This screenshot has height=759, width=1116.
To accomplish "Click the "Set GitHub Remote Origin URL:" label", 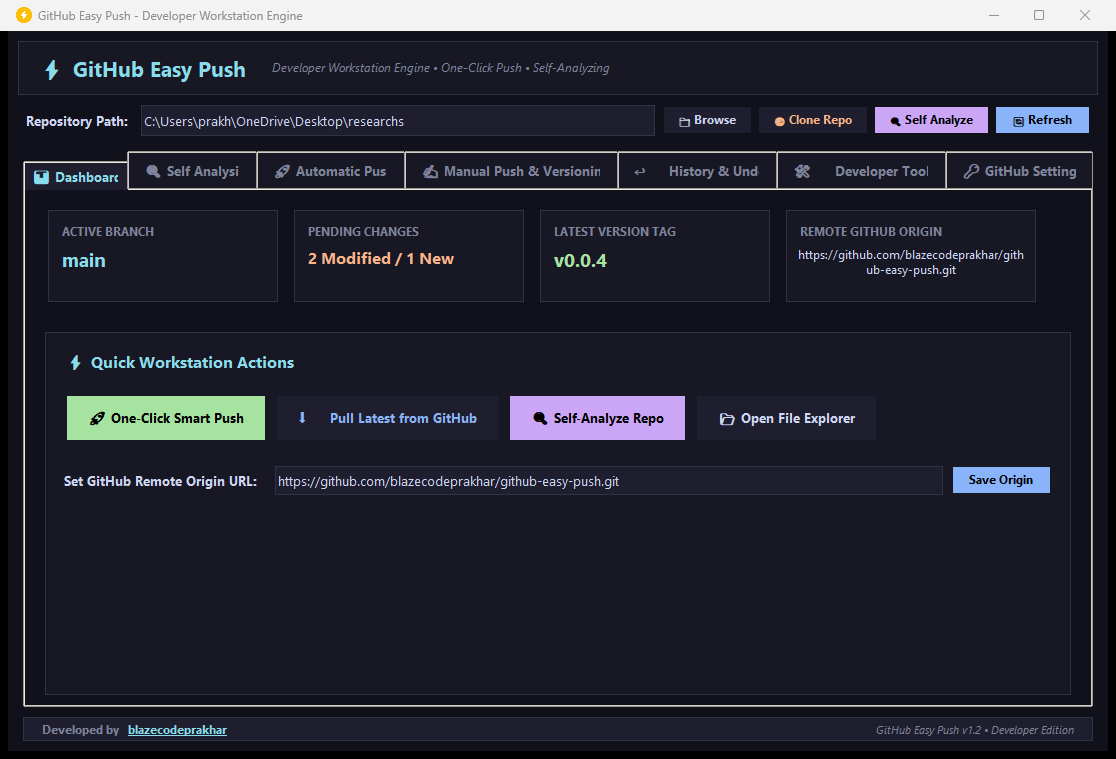I will [x=160, y=481].
